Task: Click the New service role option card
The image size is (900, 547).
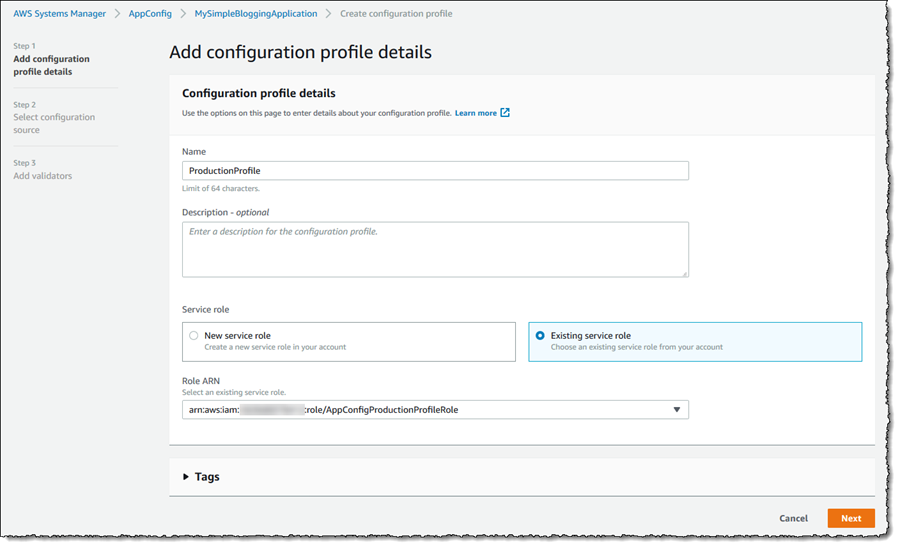Action: (348, 341)
